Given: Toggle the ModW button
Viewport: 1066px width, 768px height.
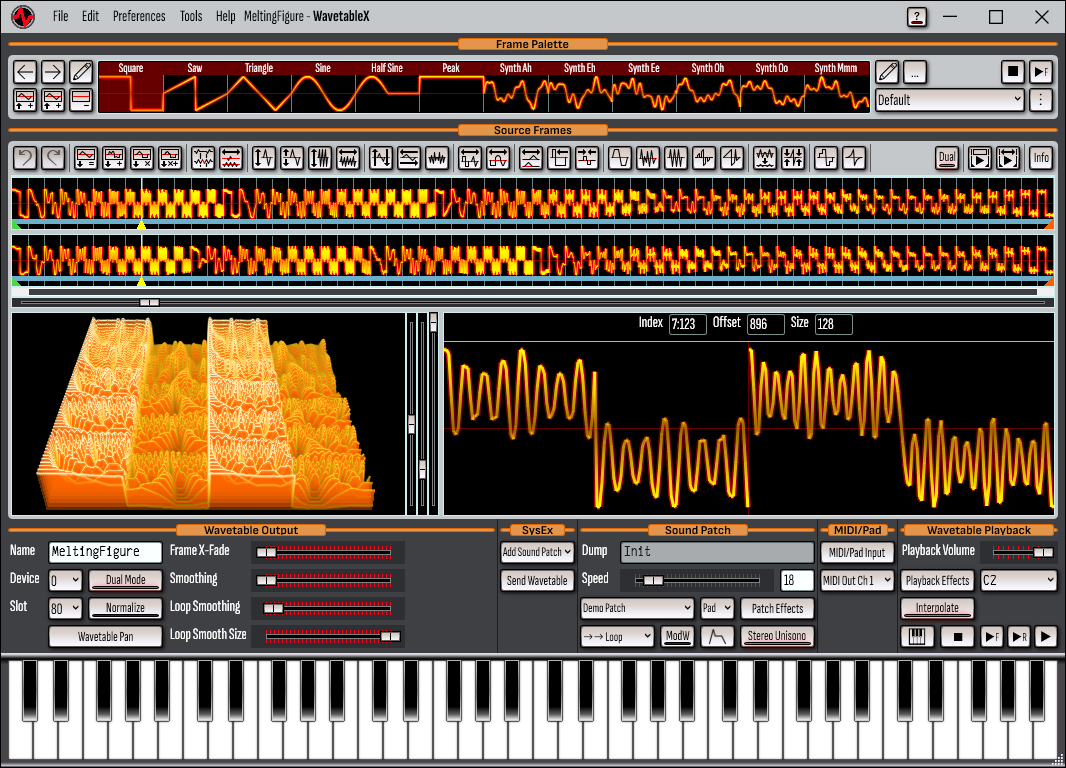Looking at the screenshot, I should click(x=677, y=636).
